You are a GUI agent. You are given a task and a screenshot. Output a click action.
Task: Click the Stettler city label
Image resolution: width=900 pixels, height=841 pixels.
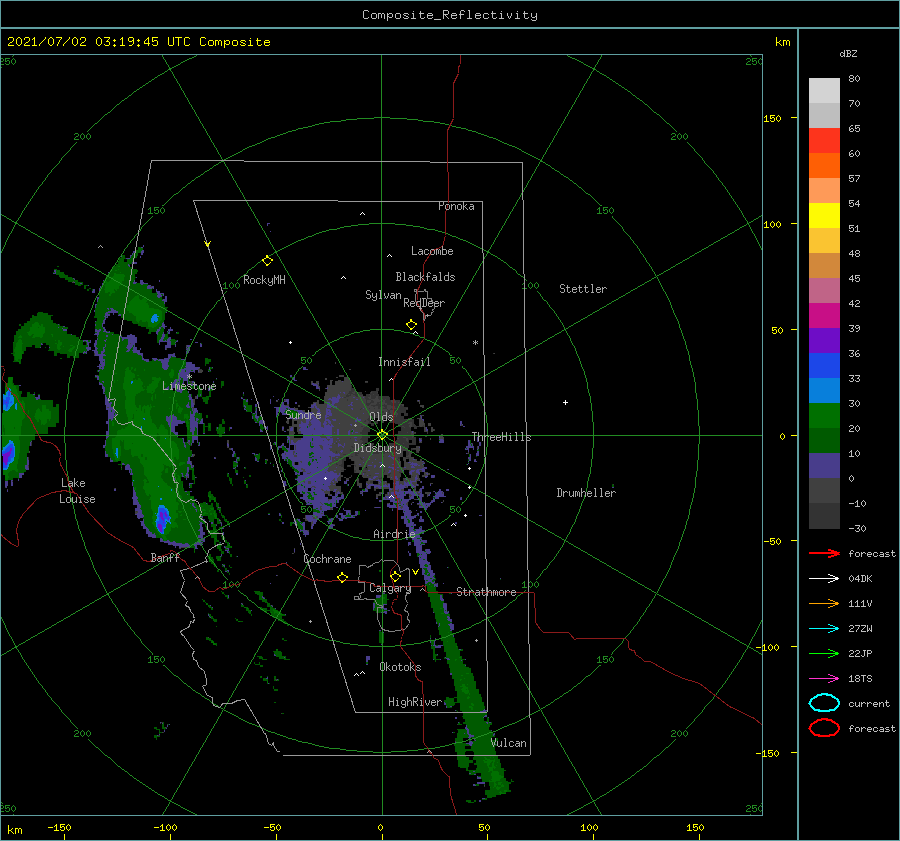pyautogui.click(x=583, y=289)
